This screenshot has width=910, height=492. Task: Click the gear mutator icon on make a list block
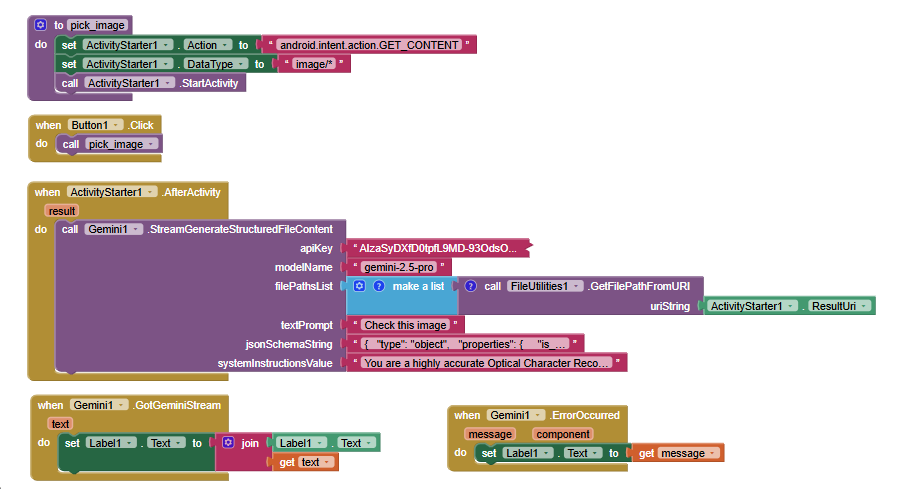pyautogui.click(x=359, y=285)
